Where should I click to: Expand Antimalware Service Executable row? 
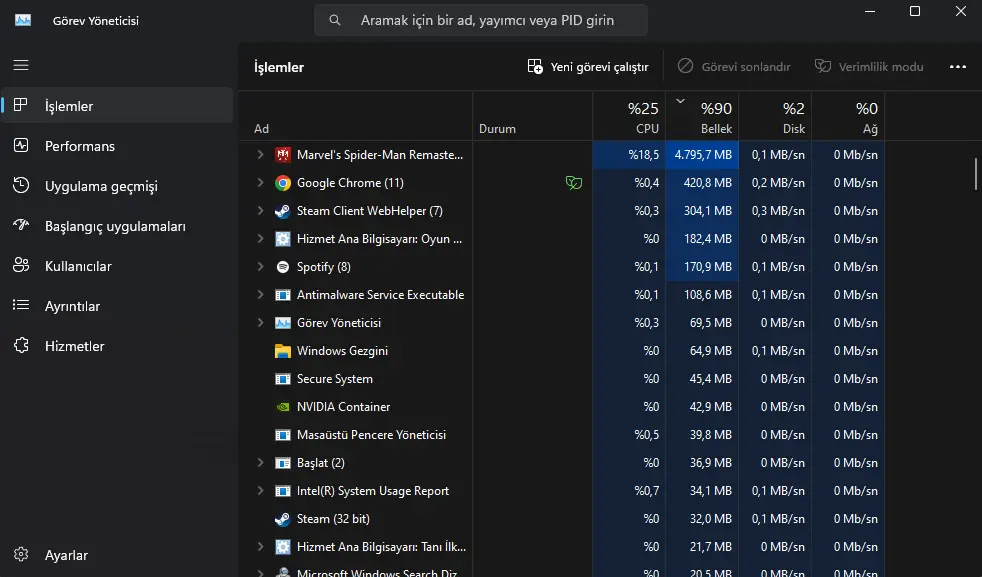(x=260, y=294)
